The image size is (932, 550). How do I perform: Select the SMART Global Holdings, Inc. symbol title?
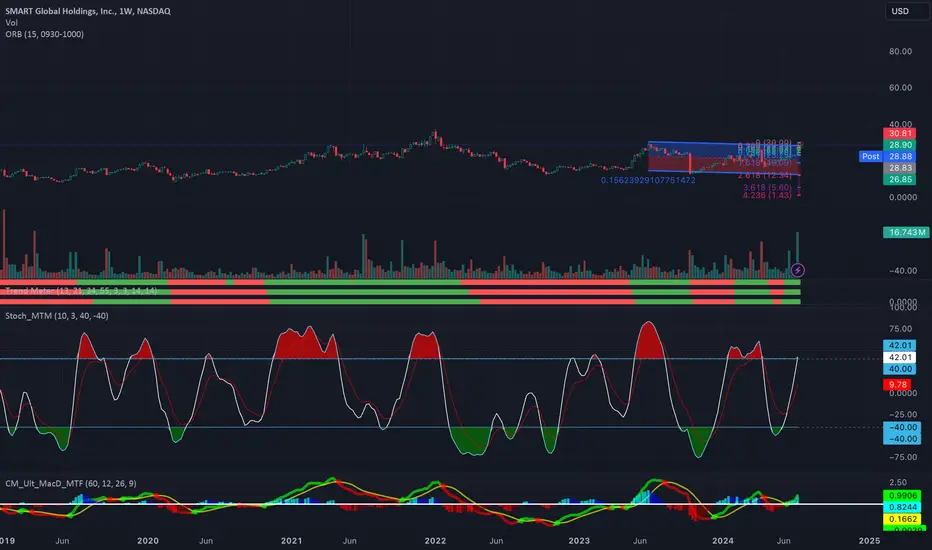87,11
